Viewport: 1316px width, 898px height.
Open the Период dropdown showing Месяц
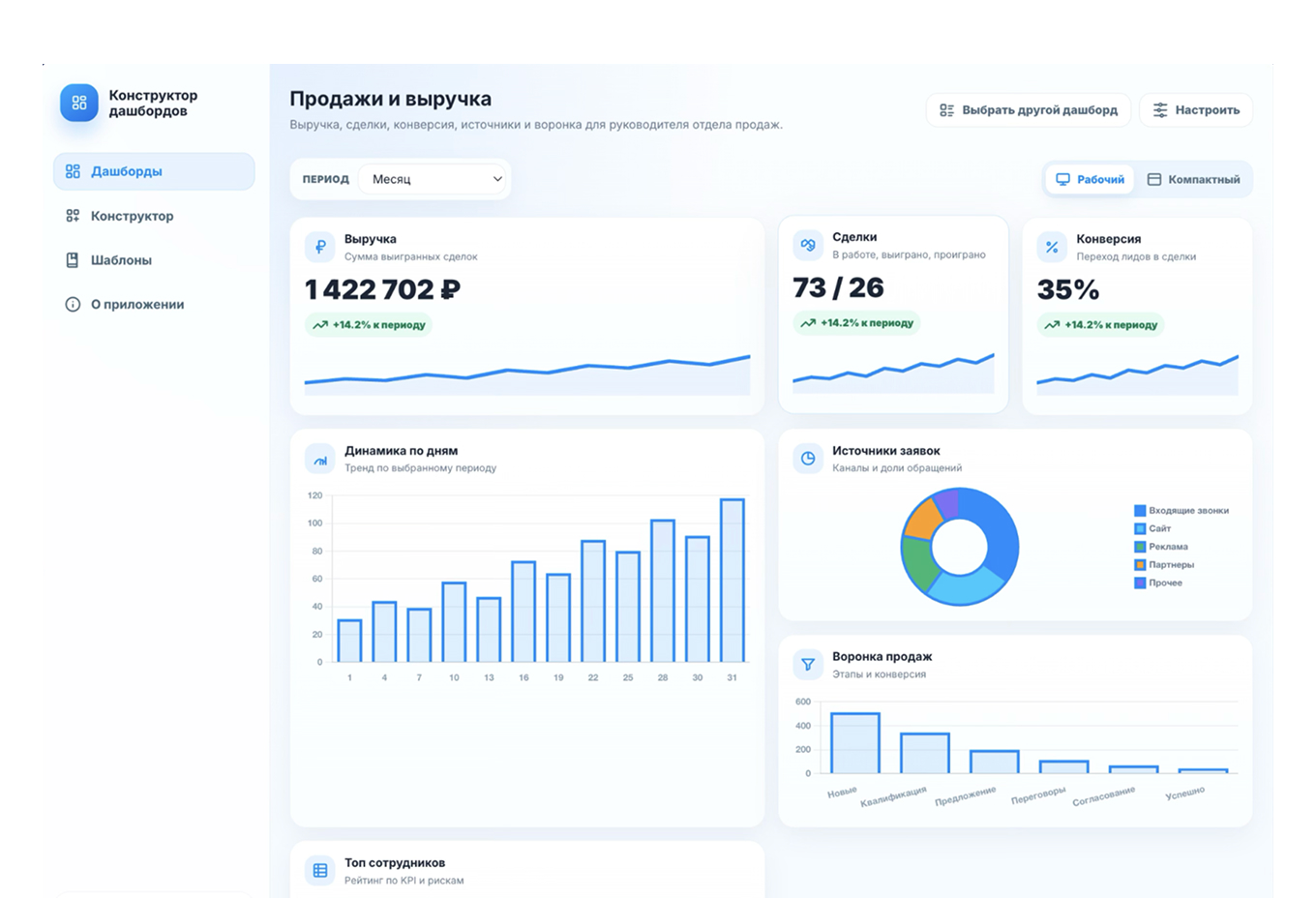click(434, 179)
